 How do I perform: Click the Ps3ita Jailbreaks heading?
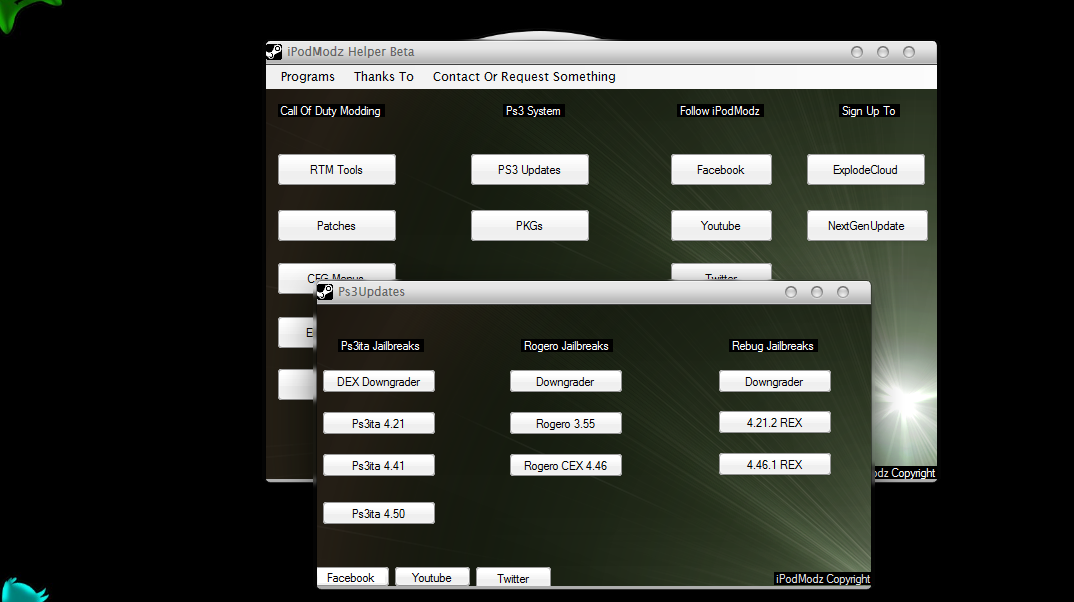pyautogui.click(x=380, y=346)
